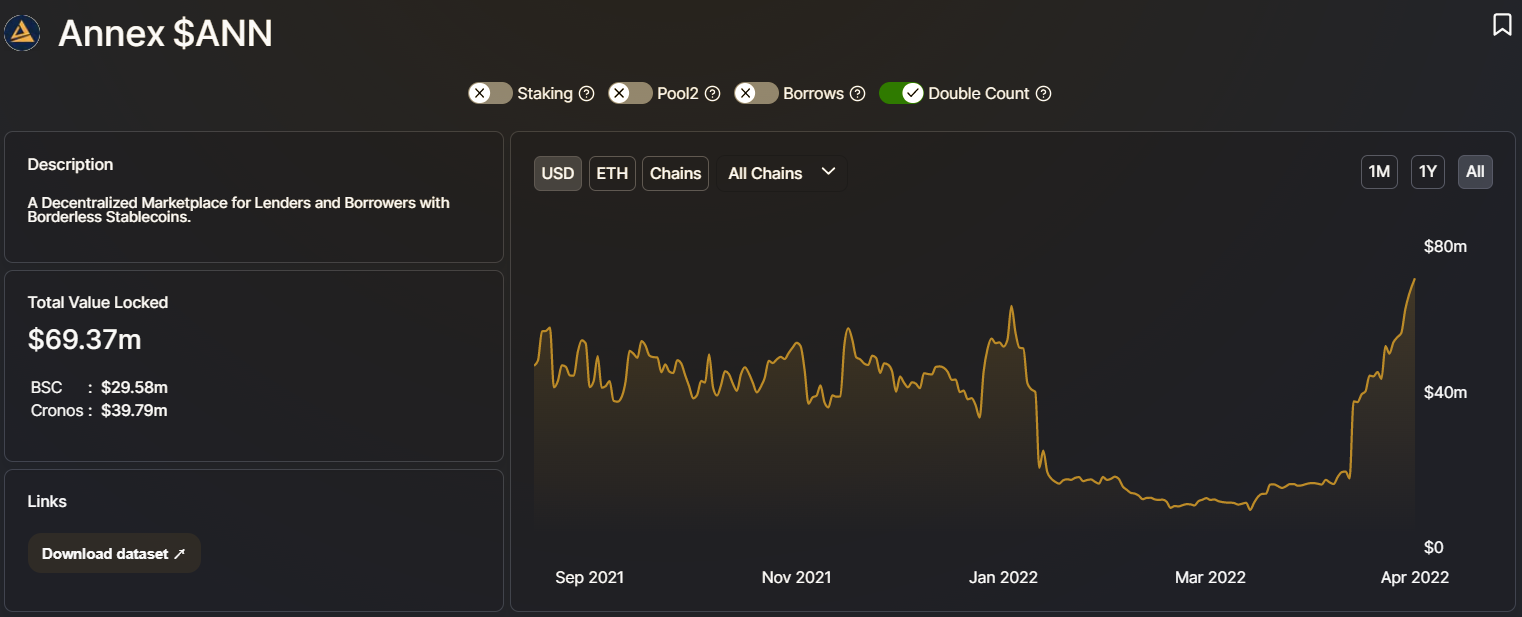This screenshot has width=1522, height=617.
Task: Click the Description heading
Action: click(x=70, y=164)
